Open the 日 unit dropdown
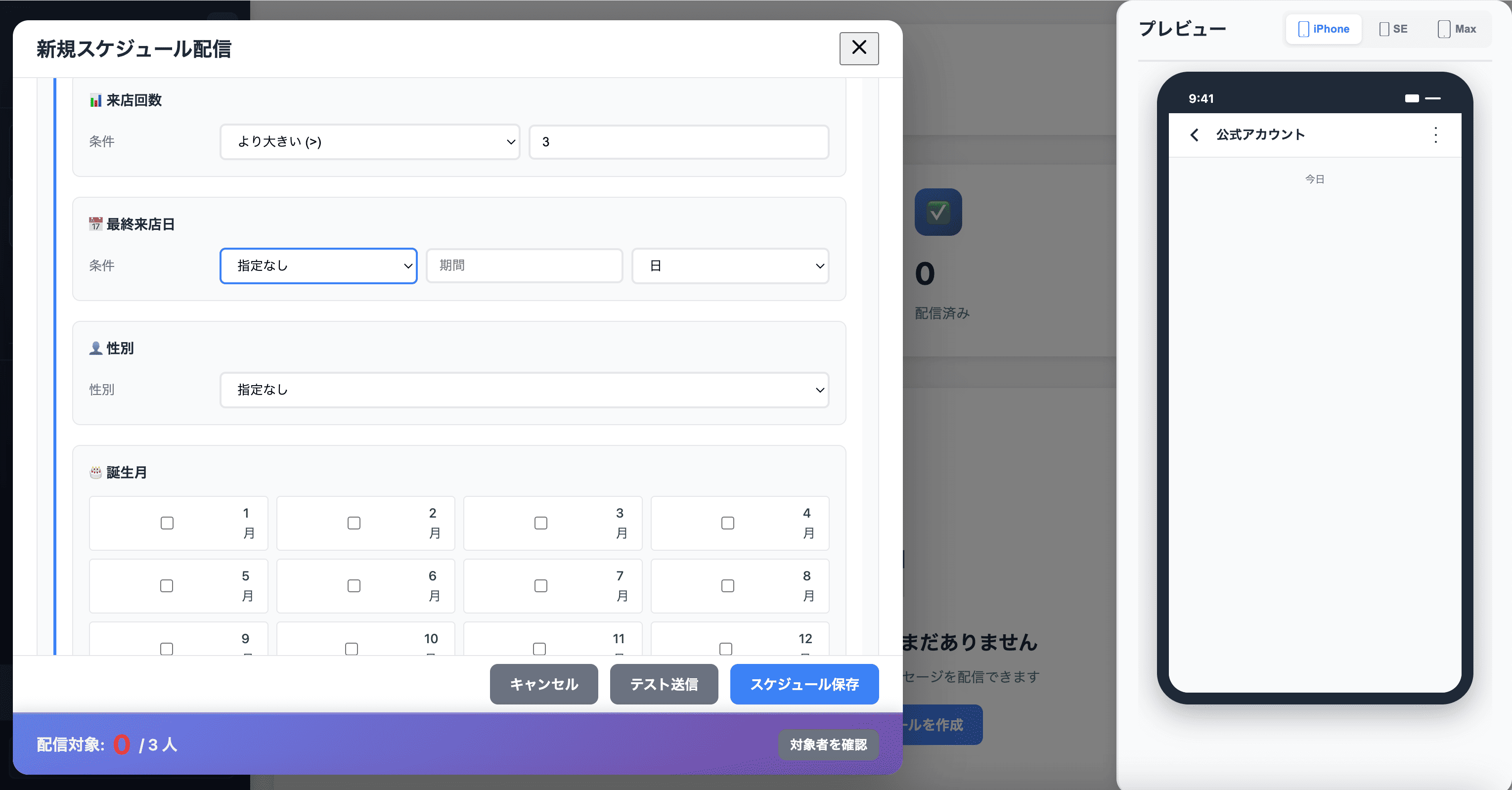Image resolution: width=1512 pixels, height=790 pixels. [730, 265]
